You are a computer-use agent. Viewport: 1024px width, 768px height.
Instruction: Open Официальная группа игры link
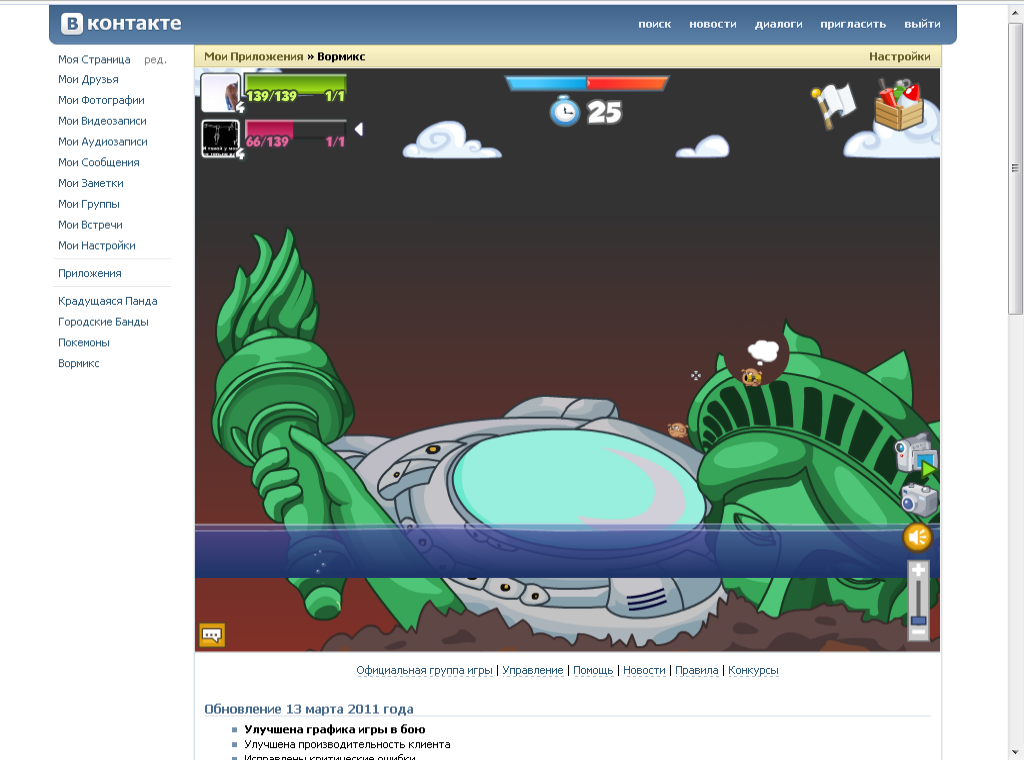pyautogui.click(x=424, y=670)
